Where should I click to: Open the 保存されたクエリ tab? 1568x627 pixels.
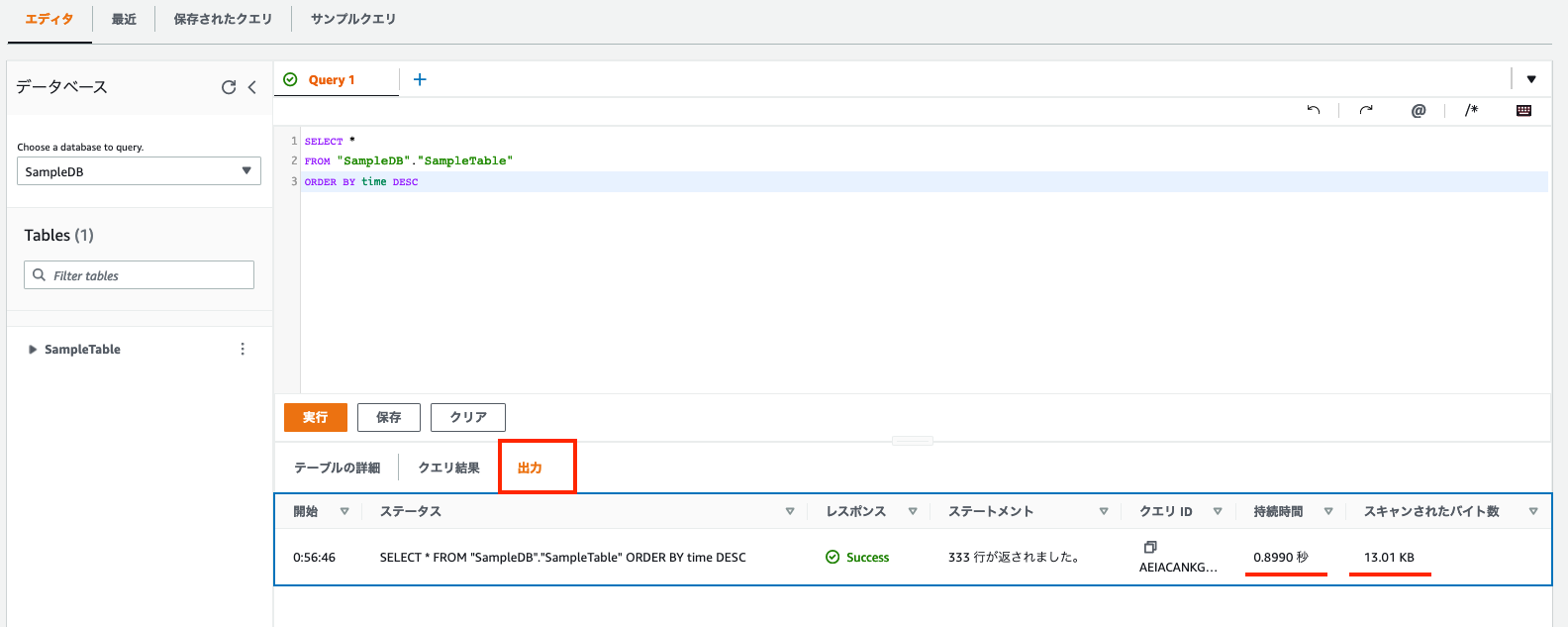tap(223, 19)
